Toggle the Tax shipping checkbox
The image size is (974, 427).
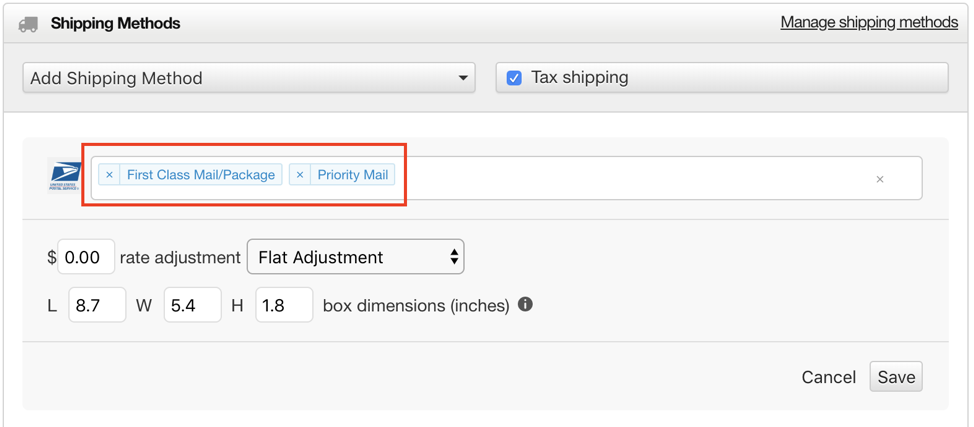point(514,78)
